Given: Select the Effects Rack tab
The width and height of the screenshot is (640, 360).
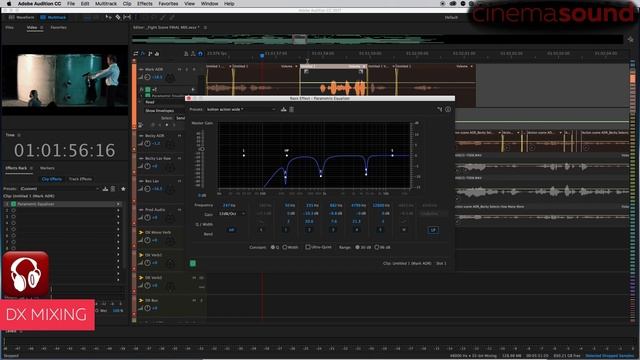Looking at the screenshot, I should point(16,168).
